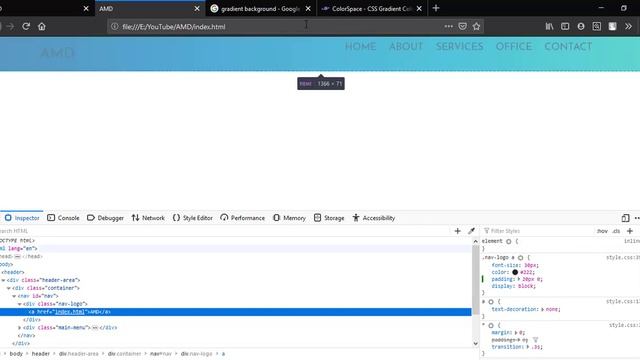The width and height of the screenshot is (640, 360).
Task: Expand transition shorthand arrow
Action: (528, 347)
